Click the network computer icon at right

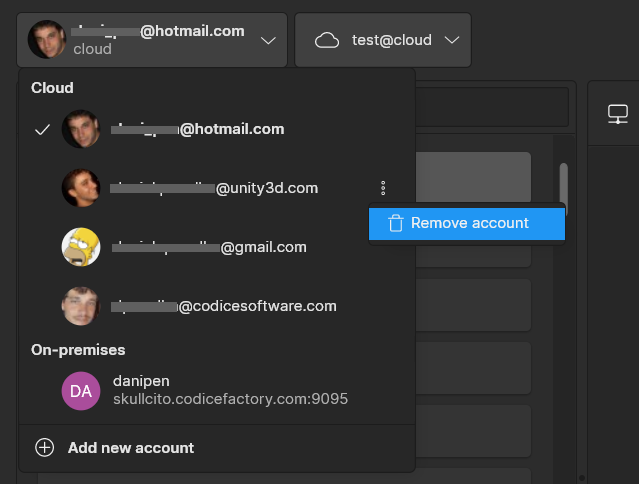point(617,114)
